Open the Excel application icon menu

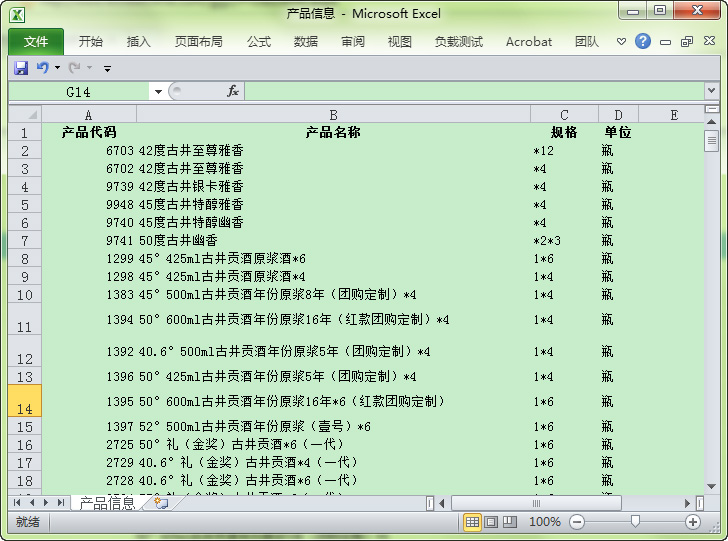[18, 15]
